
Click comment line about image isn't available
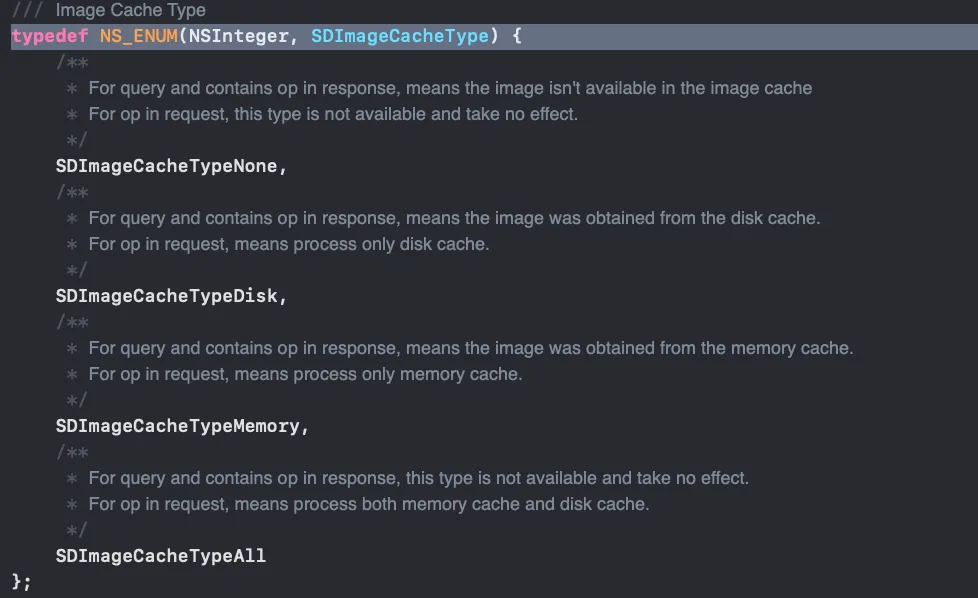click(x=450, y=88)
